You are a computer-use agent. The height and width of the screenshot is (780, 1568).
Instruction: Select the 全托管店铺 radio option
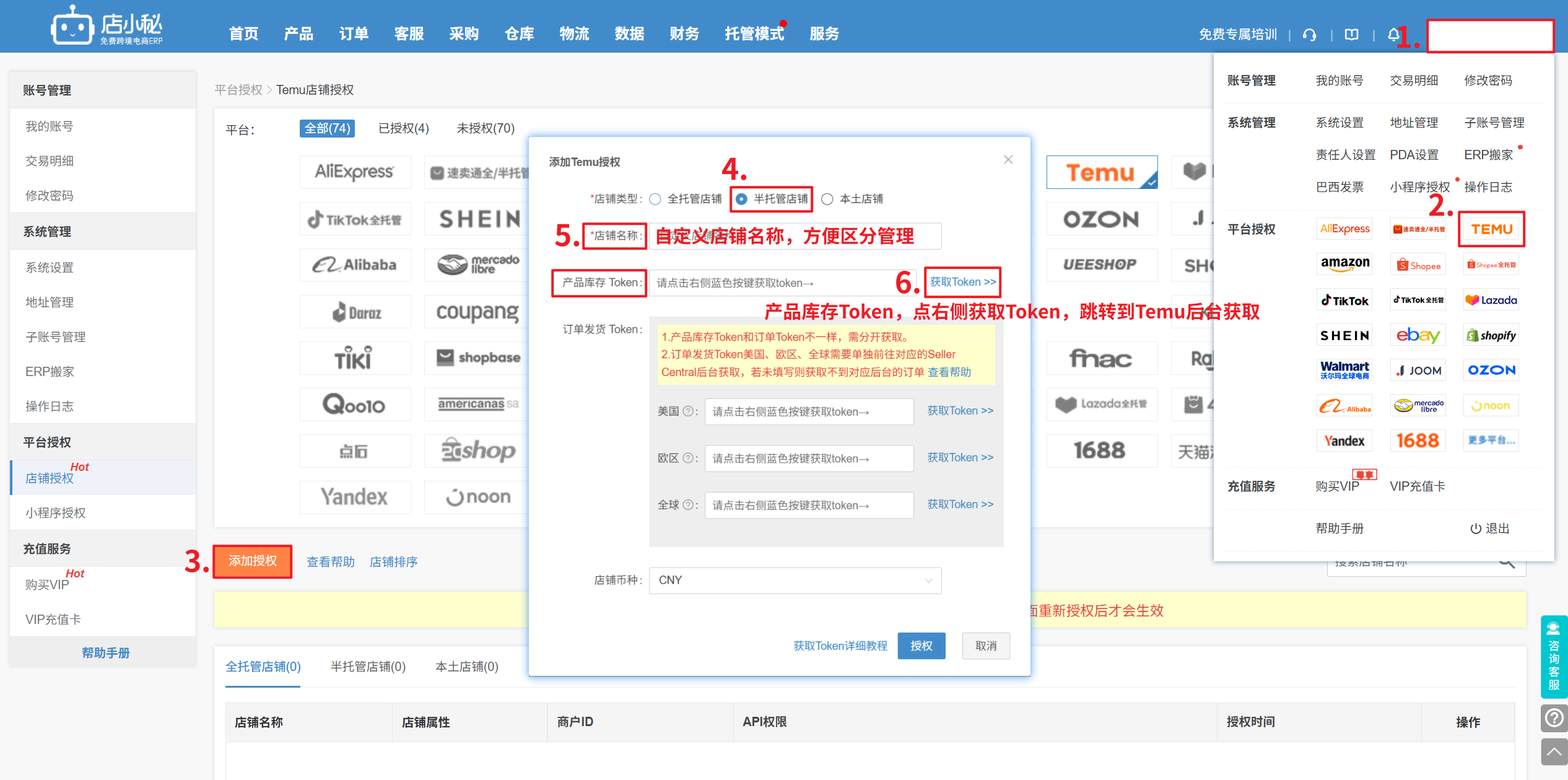click(x=655, y=199)
